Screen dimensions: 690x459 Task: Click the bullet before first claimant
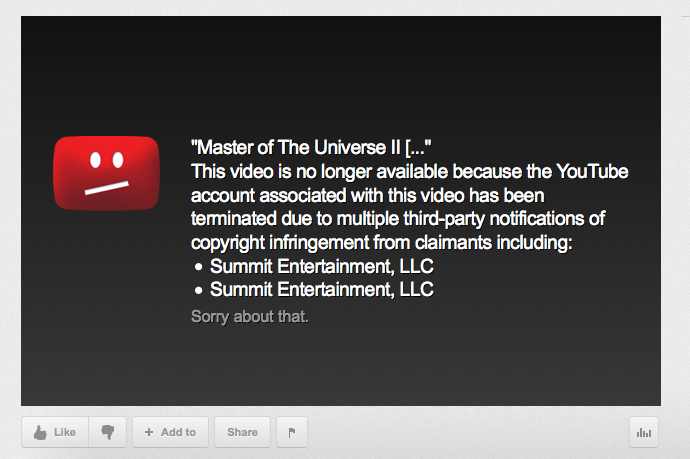[198, 267]
